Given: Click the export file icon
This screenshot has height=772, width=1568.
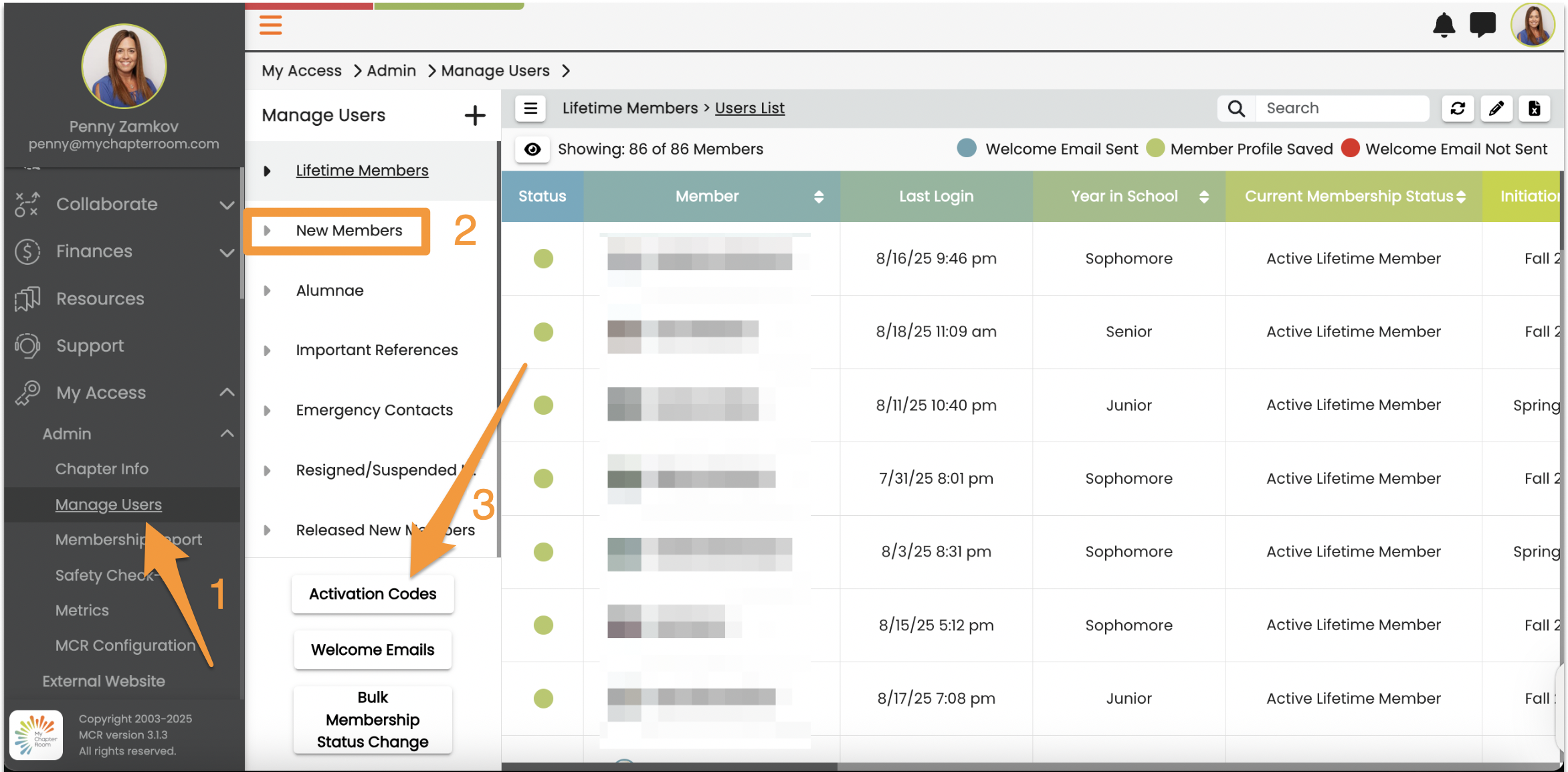Looking at the screenshot, I should coord(1535,108).
